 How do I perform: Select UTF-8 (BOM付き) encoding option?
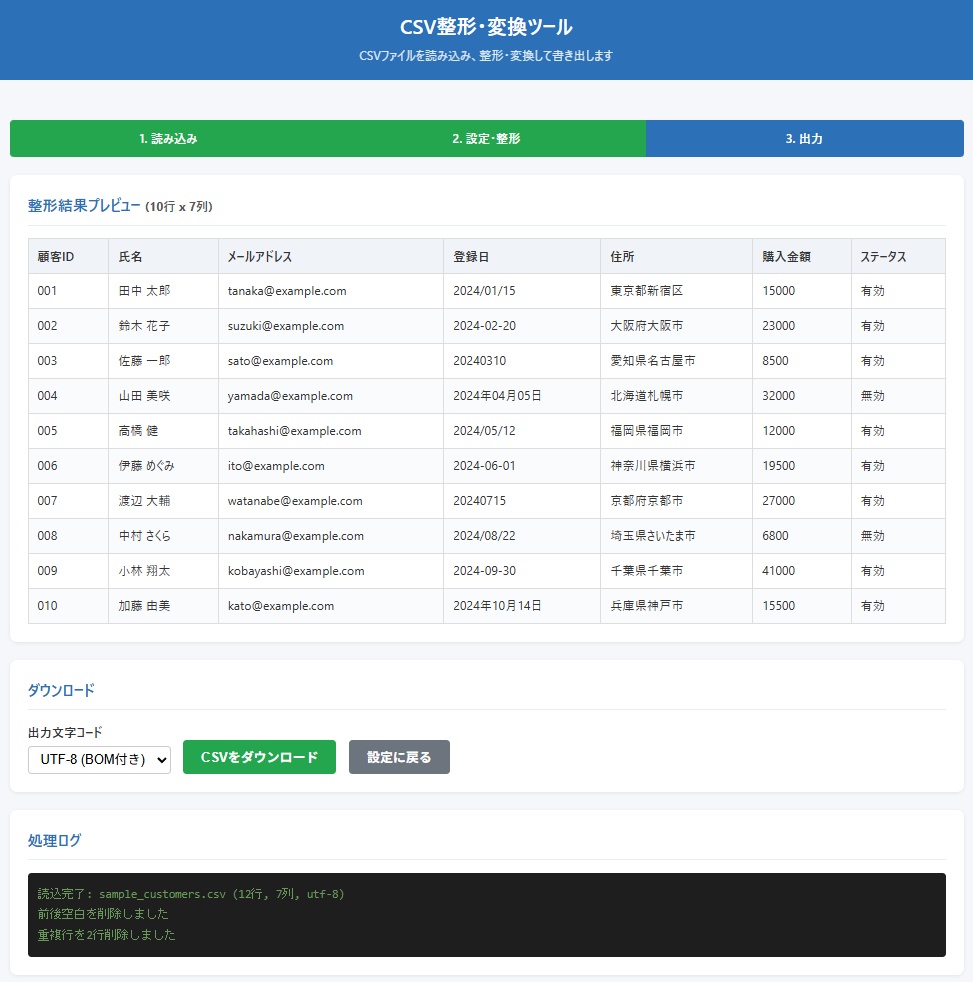(x=99, y=759)
